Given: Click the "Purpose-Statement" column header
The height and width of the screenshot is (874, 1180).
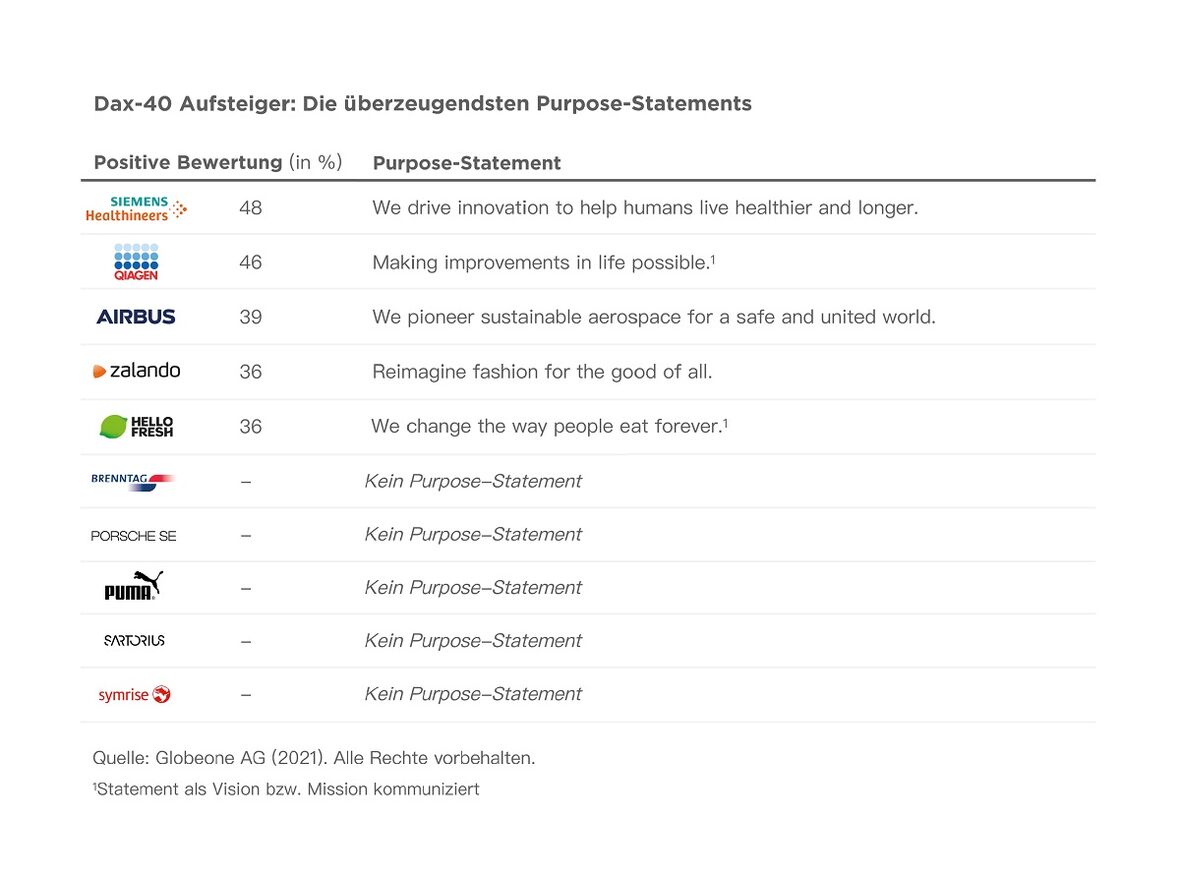Looking at the screenshot, I should click(466, 163).
